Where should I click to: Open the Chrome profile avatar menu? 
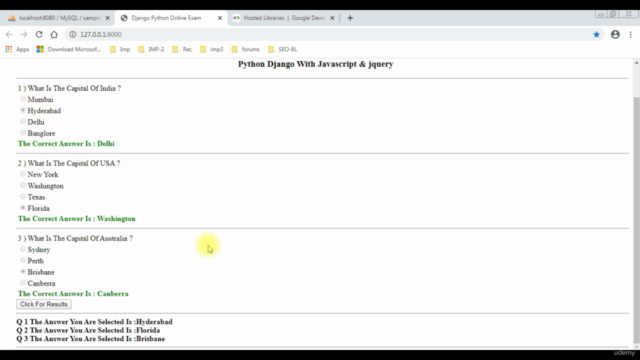[x=615, y=35]
